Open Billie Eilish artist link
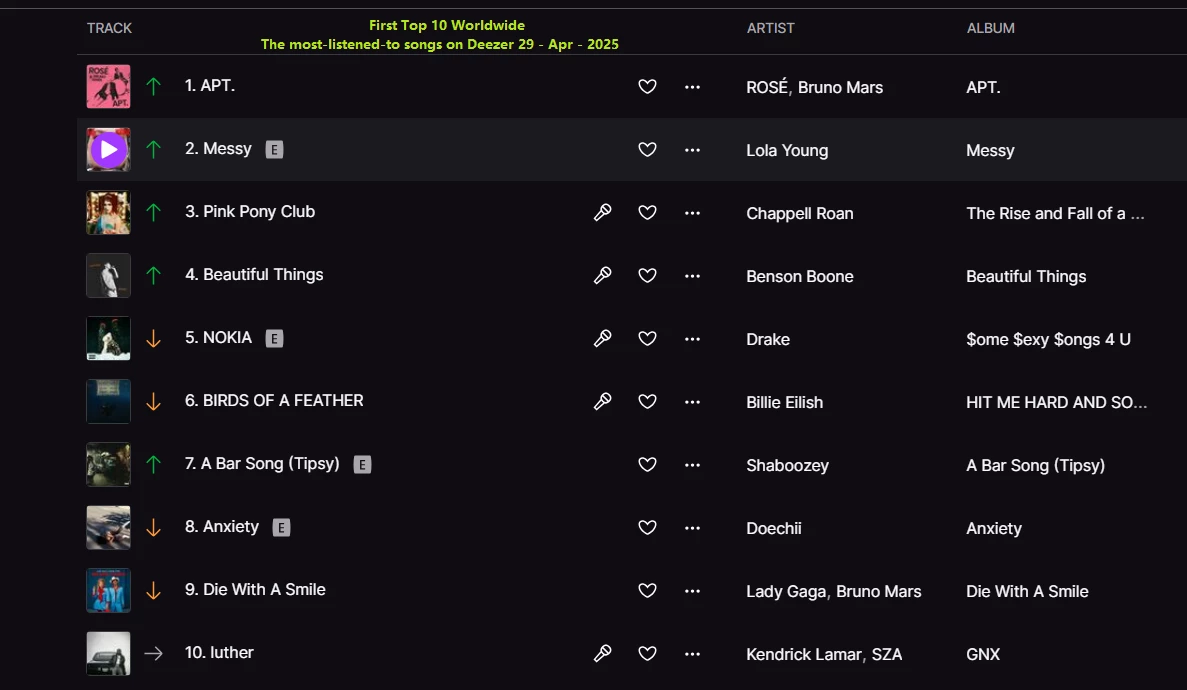The width and height of the screenshot is (1187, 690). point(784,402)
